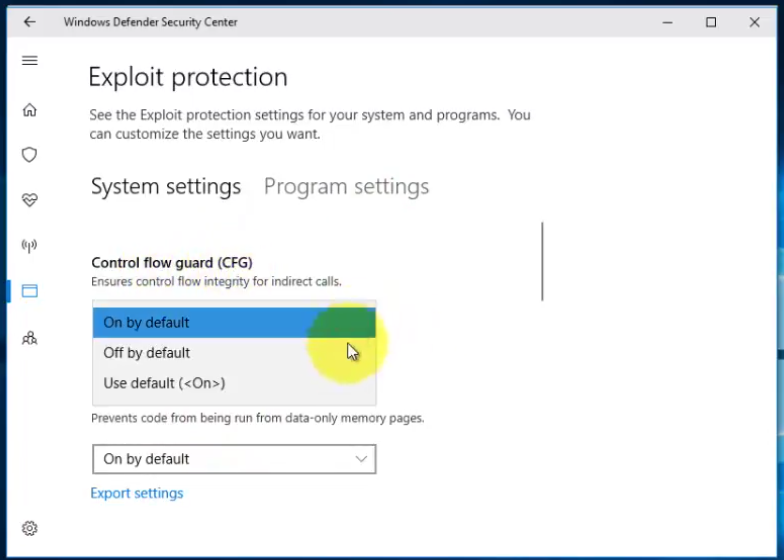Expand the lower 'On by default' combo box
The image size is (784, 560).
click(x=234, y=459)
